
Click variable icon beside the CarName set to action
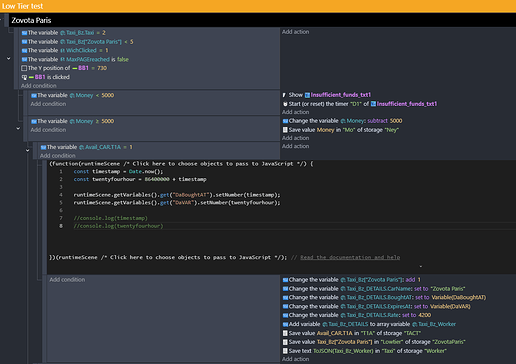[x=285, y=289]
